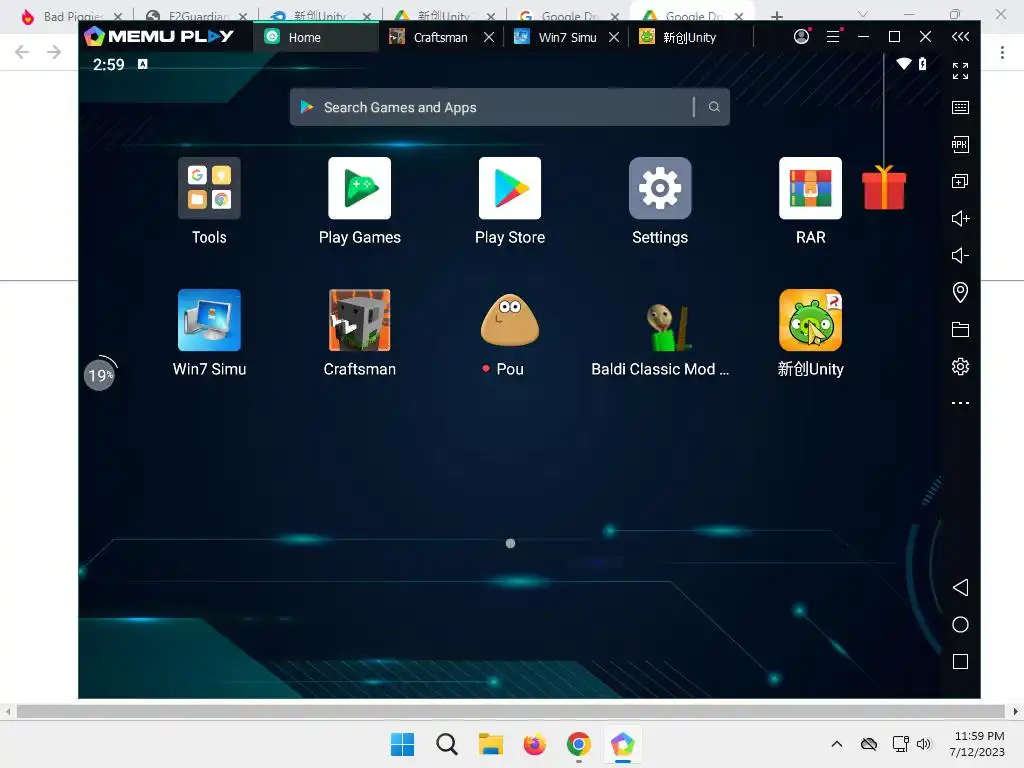The width and height of the screenshot is (1024, 768).
Task: Open File Explorer from taskbar
Action: pos(490,744)
